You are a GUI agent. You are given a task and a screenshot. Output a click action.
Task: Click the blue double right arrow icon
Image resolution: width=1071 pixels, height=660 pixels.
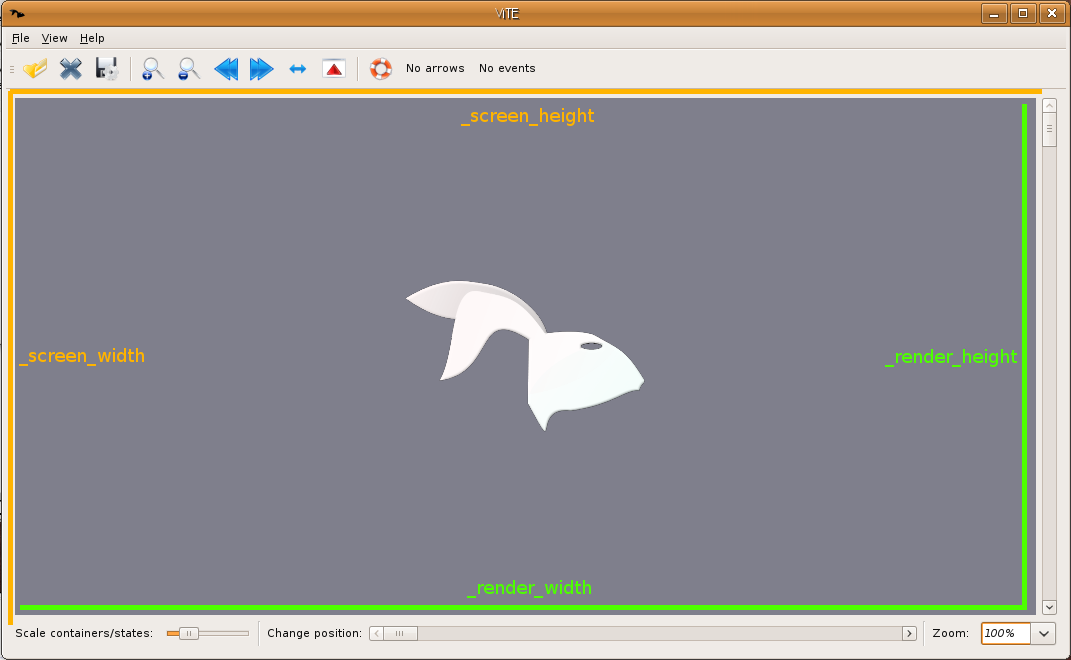click(x=261, y=69)
